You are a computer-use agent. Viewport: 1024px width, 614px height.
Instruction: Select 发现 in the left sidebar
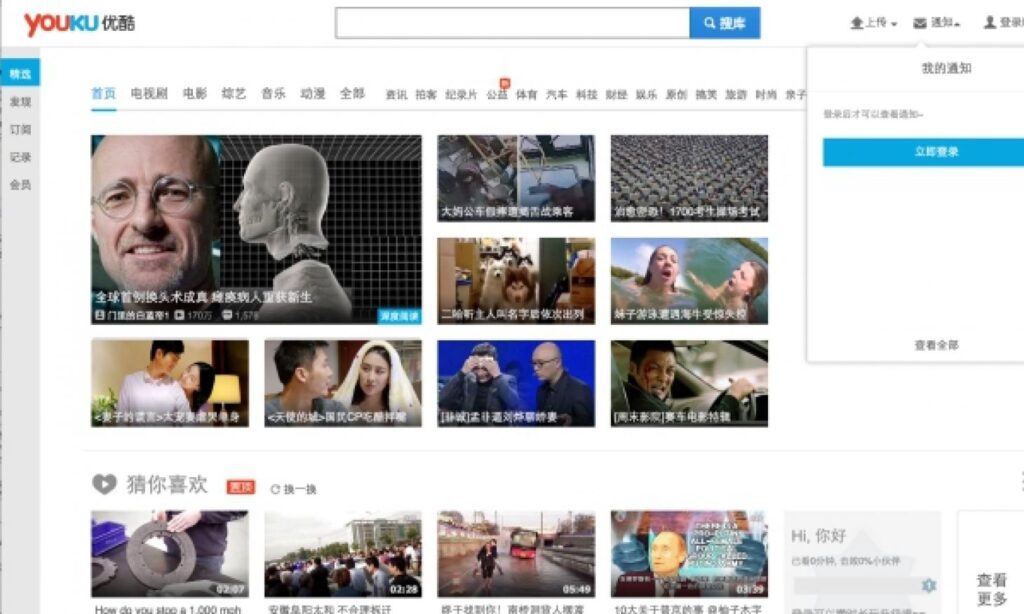tap(20, 102)
